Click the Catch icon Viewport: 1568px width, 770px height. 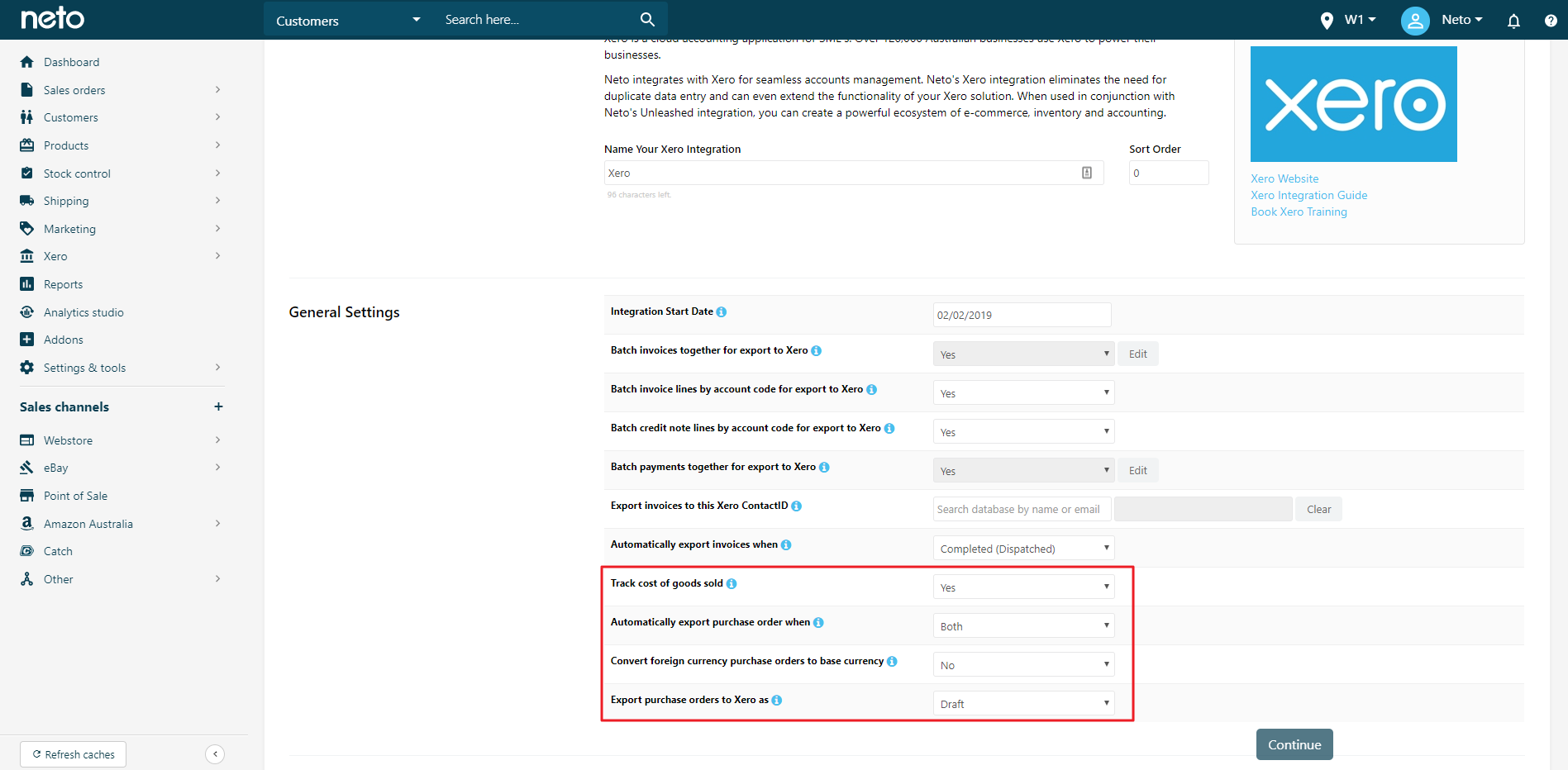pyautogui.click(x=27, y=551)
